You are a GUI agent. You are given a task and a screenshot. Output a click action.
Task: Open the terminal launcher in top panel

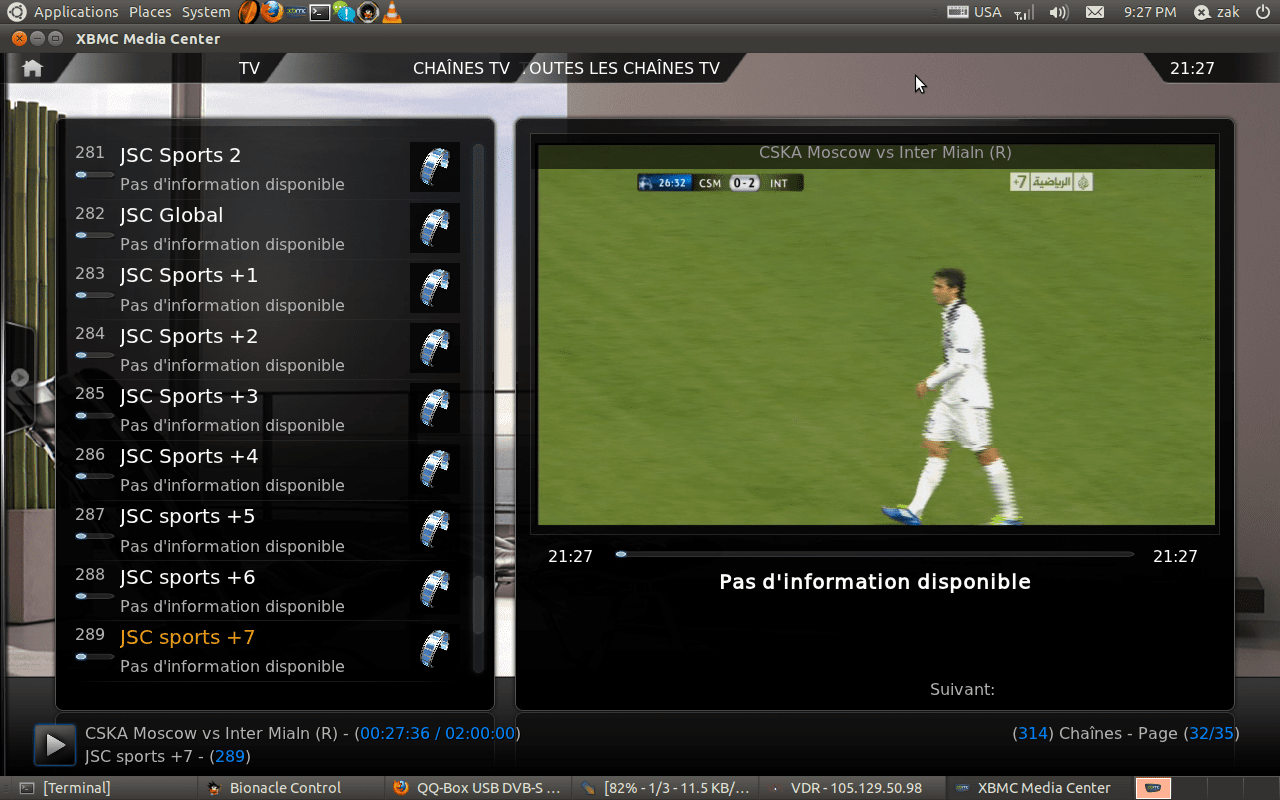[x=320, y=12]
